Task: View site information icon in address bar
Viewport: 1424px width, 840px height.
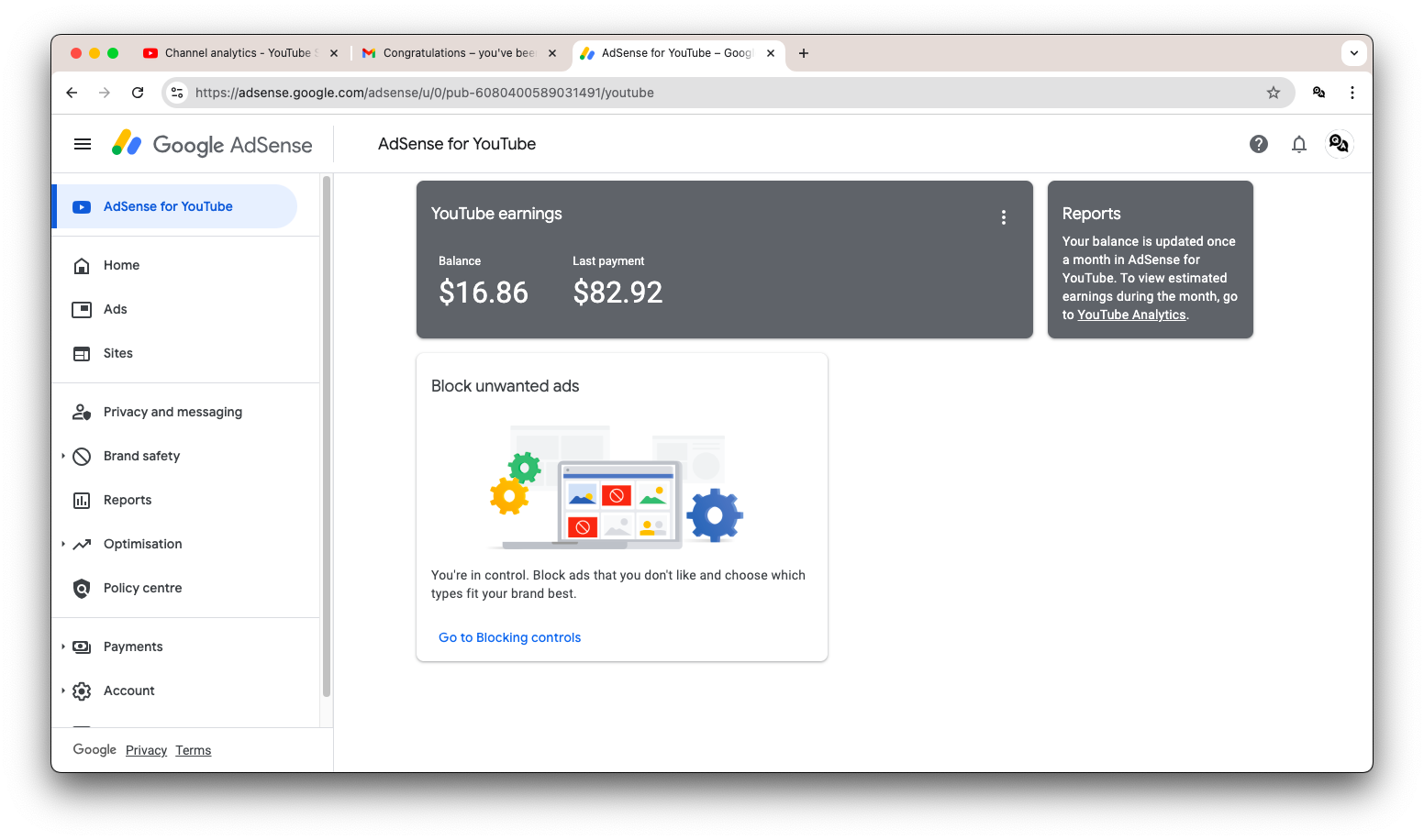Action: point(178,93)
